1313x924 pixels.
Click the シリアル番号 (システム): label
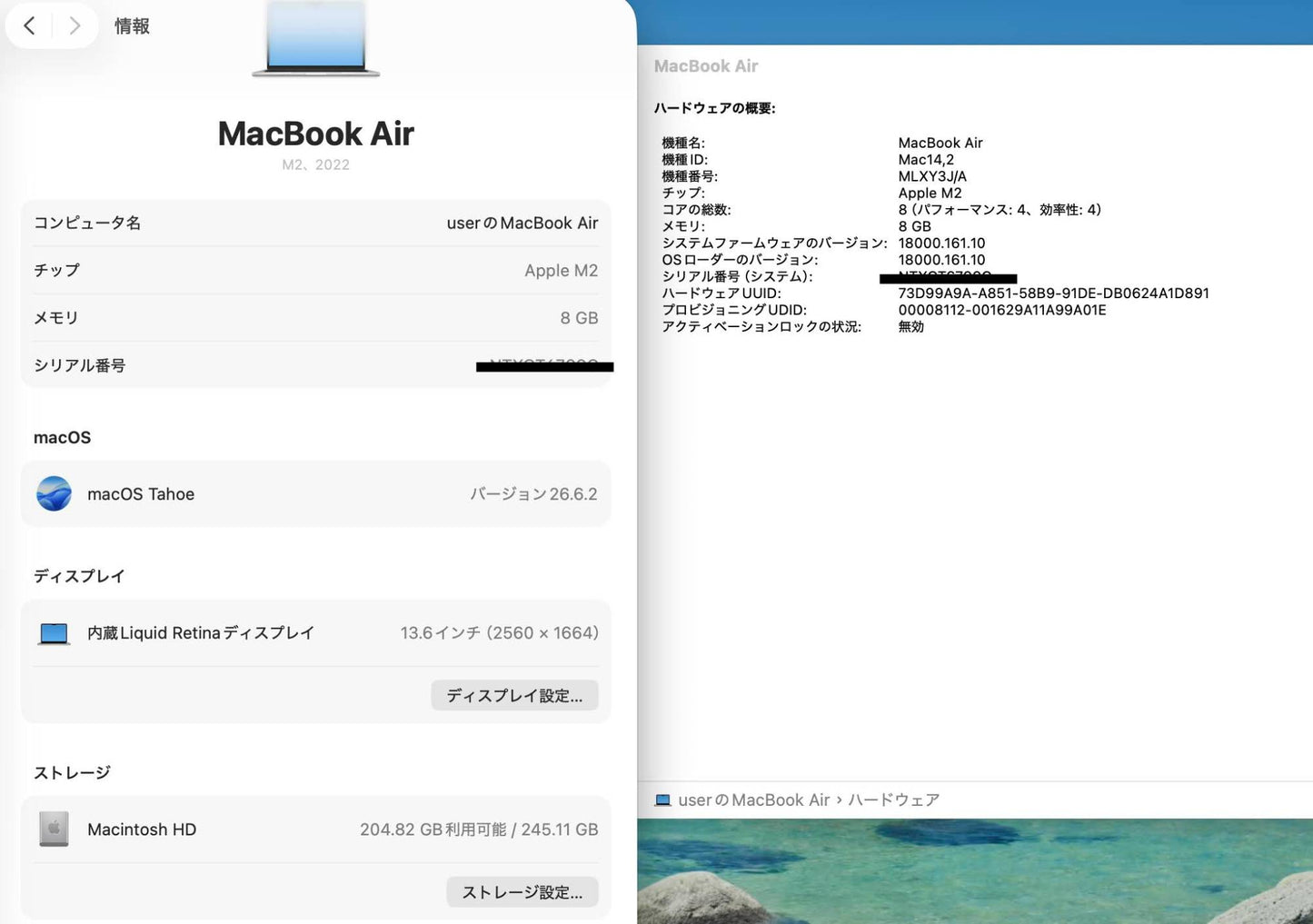point(737,276)
